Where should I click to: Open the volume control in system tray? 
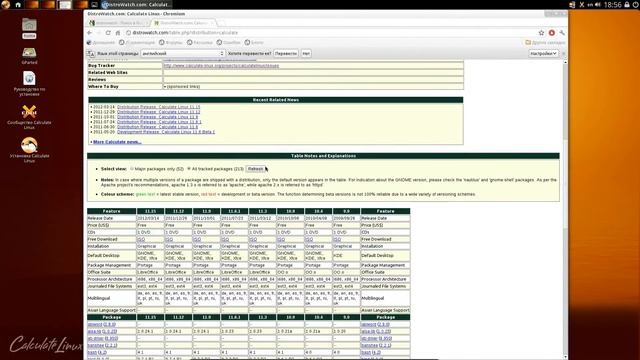click(x=598, y=4)
